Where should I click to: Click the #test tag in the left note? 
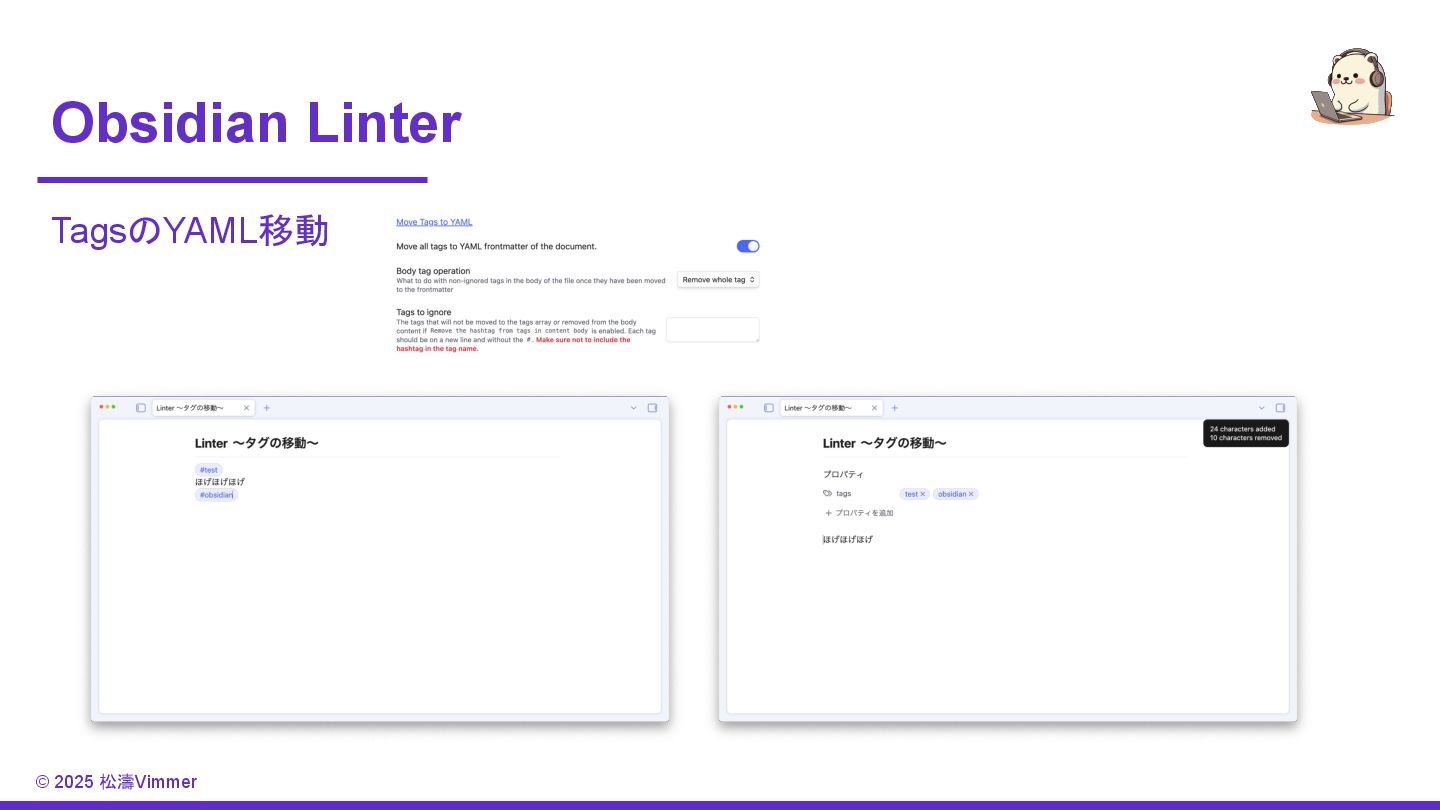[209, 470]
